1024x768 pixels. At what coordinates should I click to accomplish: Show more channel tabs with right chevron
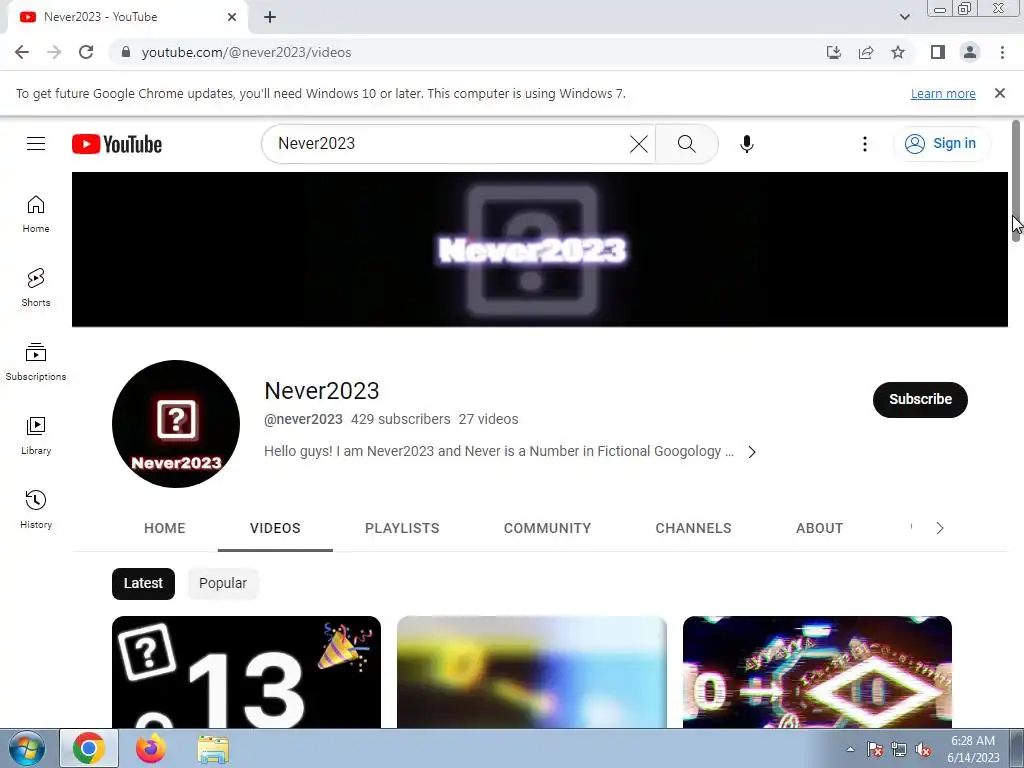[x=940, y=528]
